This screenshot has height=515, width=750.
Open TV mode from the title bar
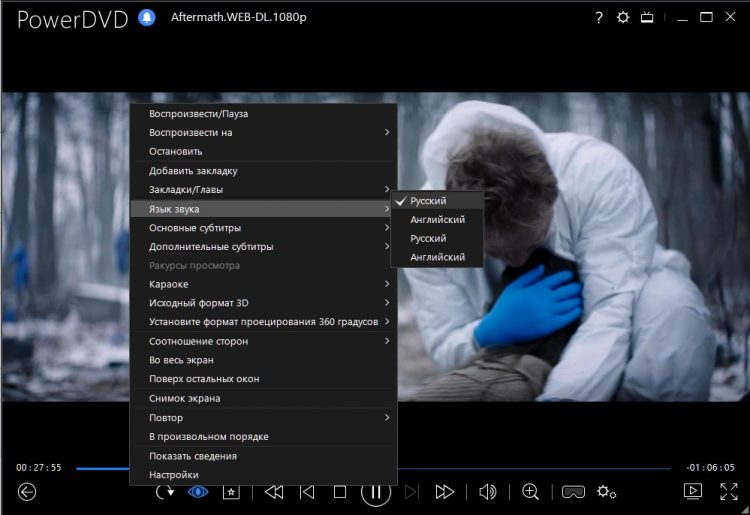(648, 18)
